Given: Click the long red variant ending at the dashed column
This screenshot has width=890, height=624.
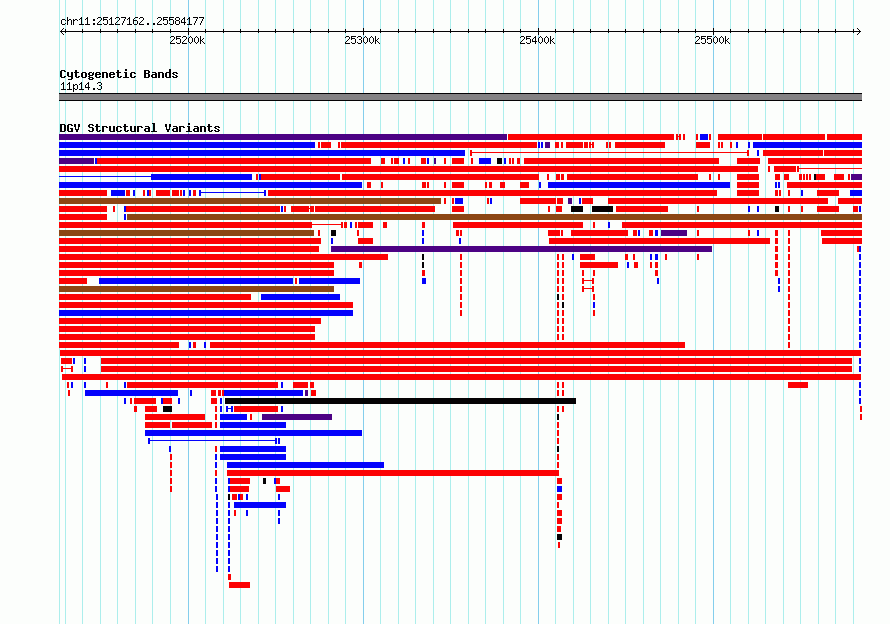Looking at the screenshot, I should pyautogui.click(x=393, y=473).
